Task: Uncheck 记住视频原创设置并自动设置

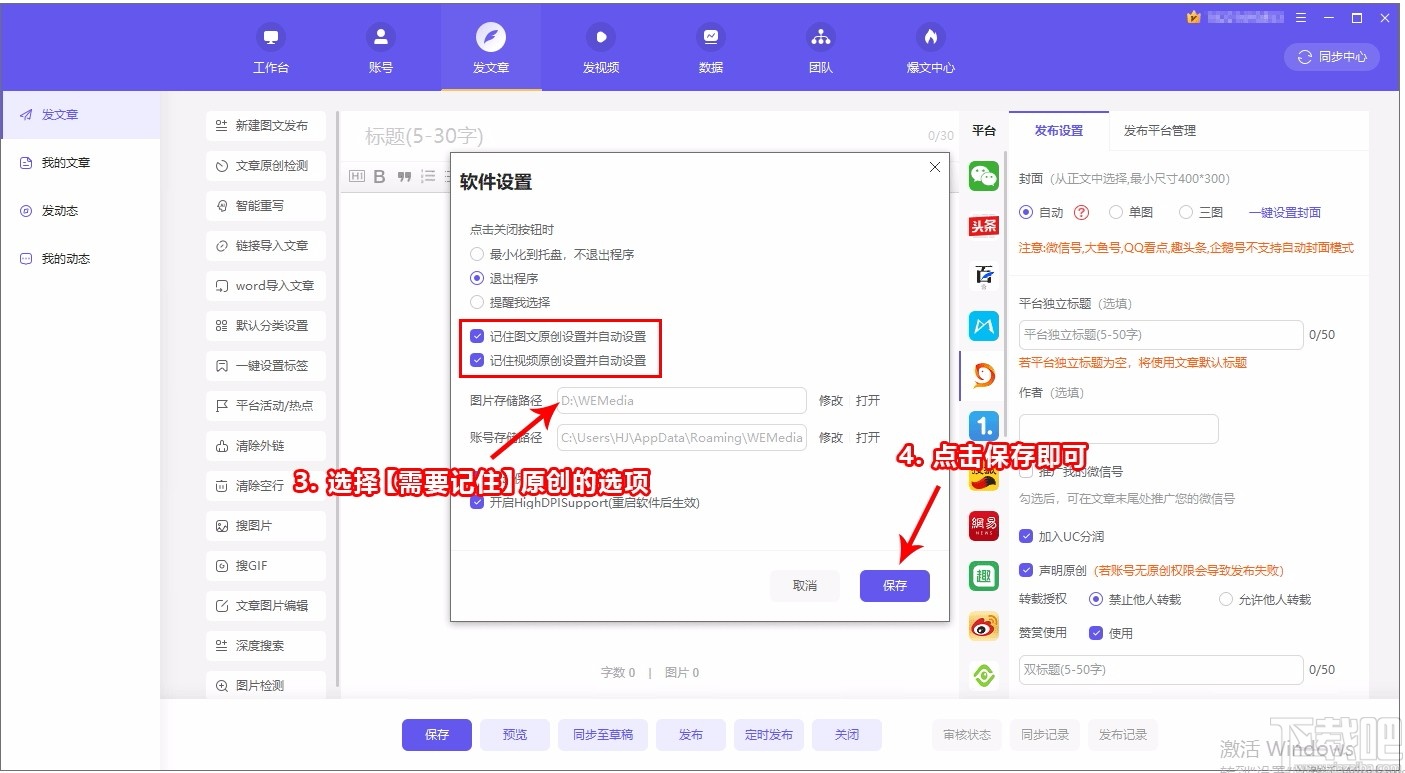Action: (477, 361)
